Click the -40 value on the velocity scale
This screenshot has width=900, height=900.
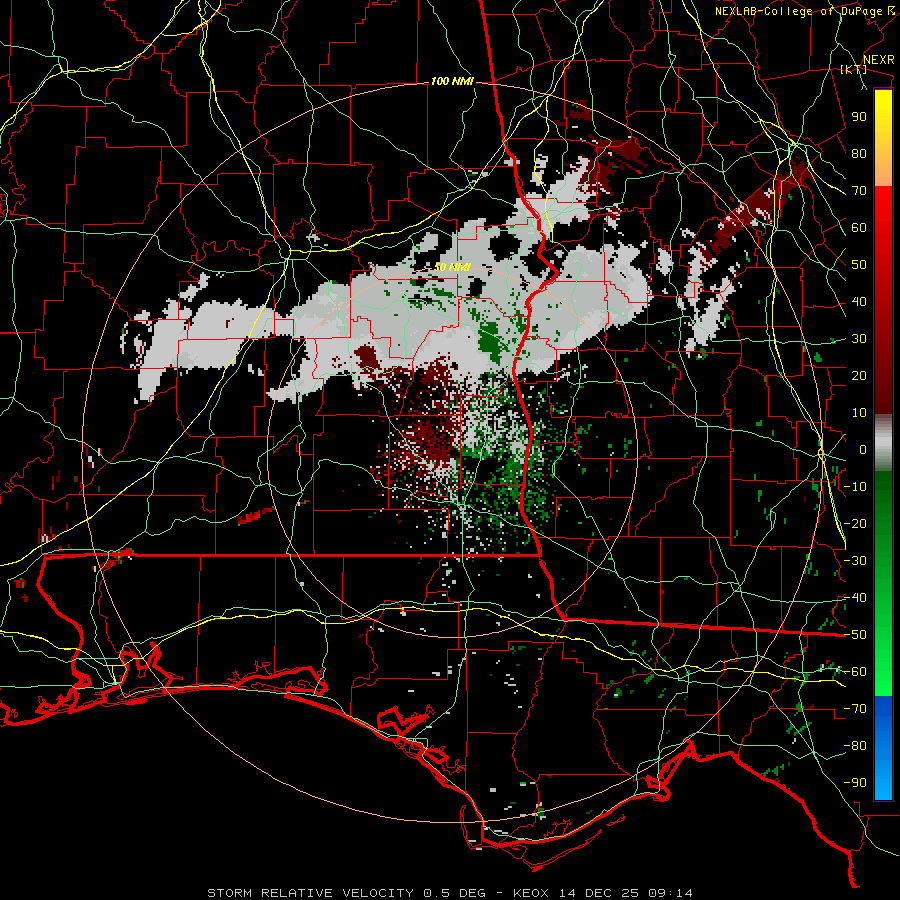(x=855, y=598)
